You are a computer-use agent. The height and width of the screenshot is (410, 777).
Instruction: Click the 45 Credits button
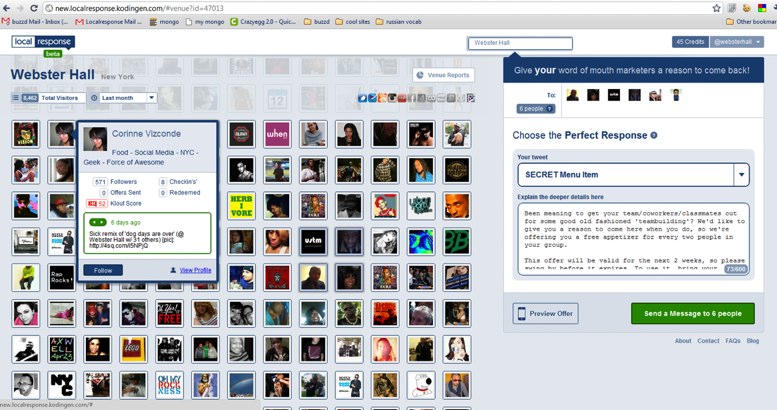tap(690, 42)
